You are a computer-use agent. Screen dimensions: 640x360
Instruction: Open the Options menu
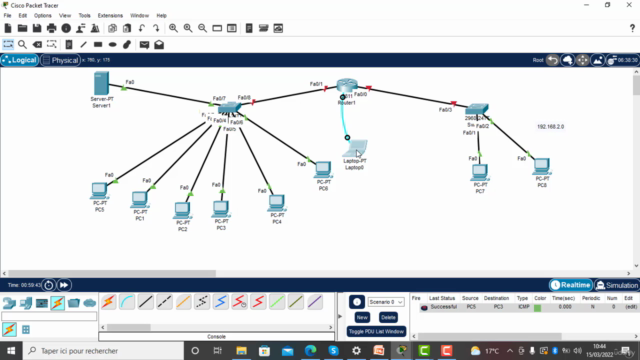point(42,16)
